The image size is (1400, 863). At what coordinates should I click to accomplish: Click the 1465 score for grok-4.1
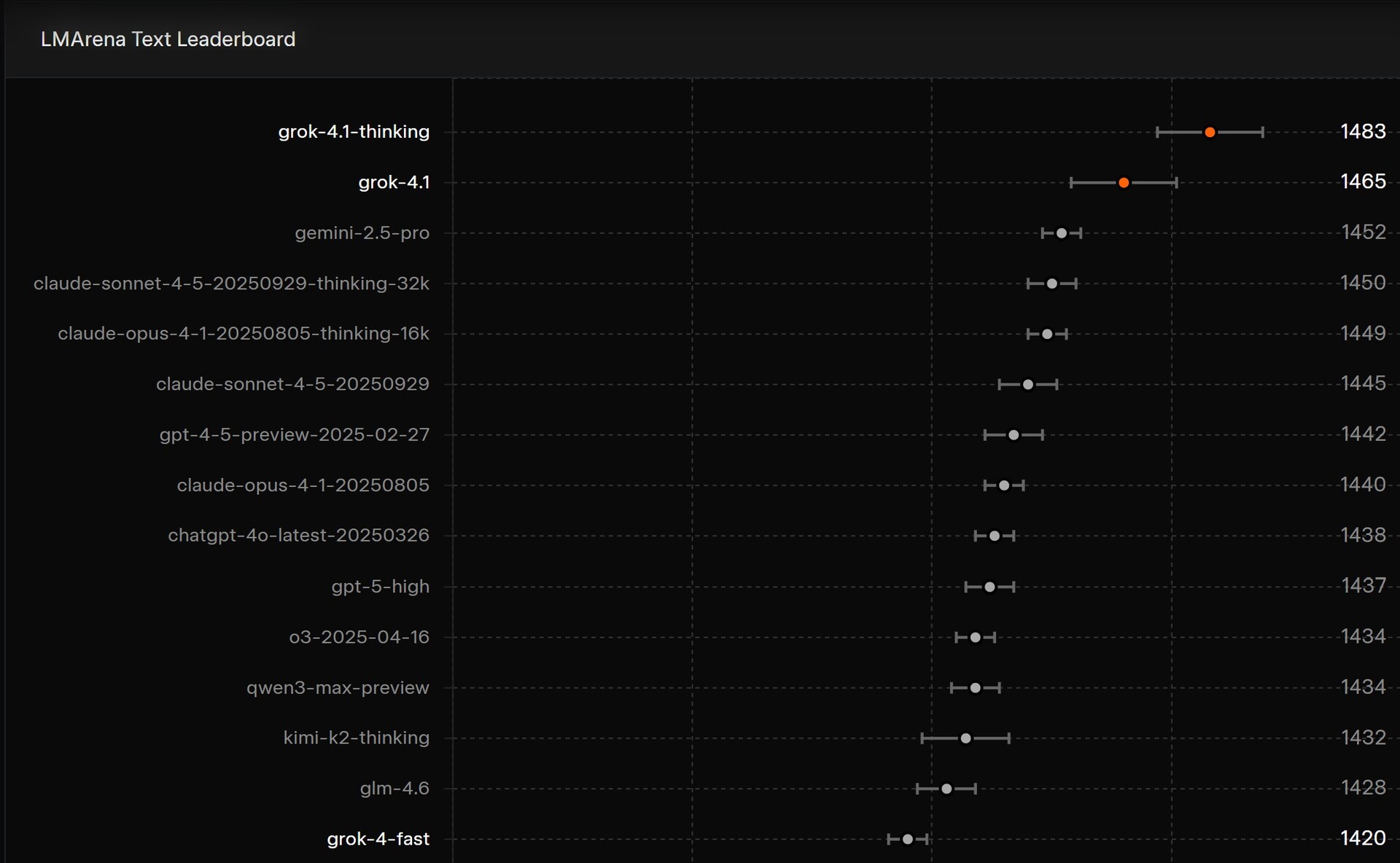click(x=1363, y=181)
